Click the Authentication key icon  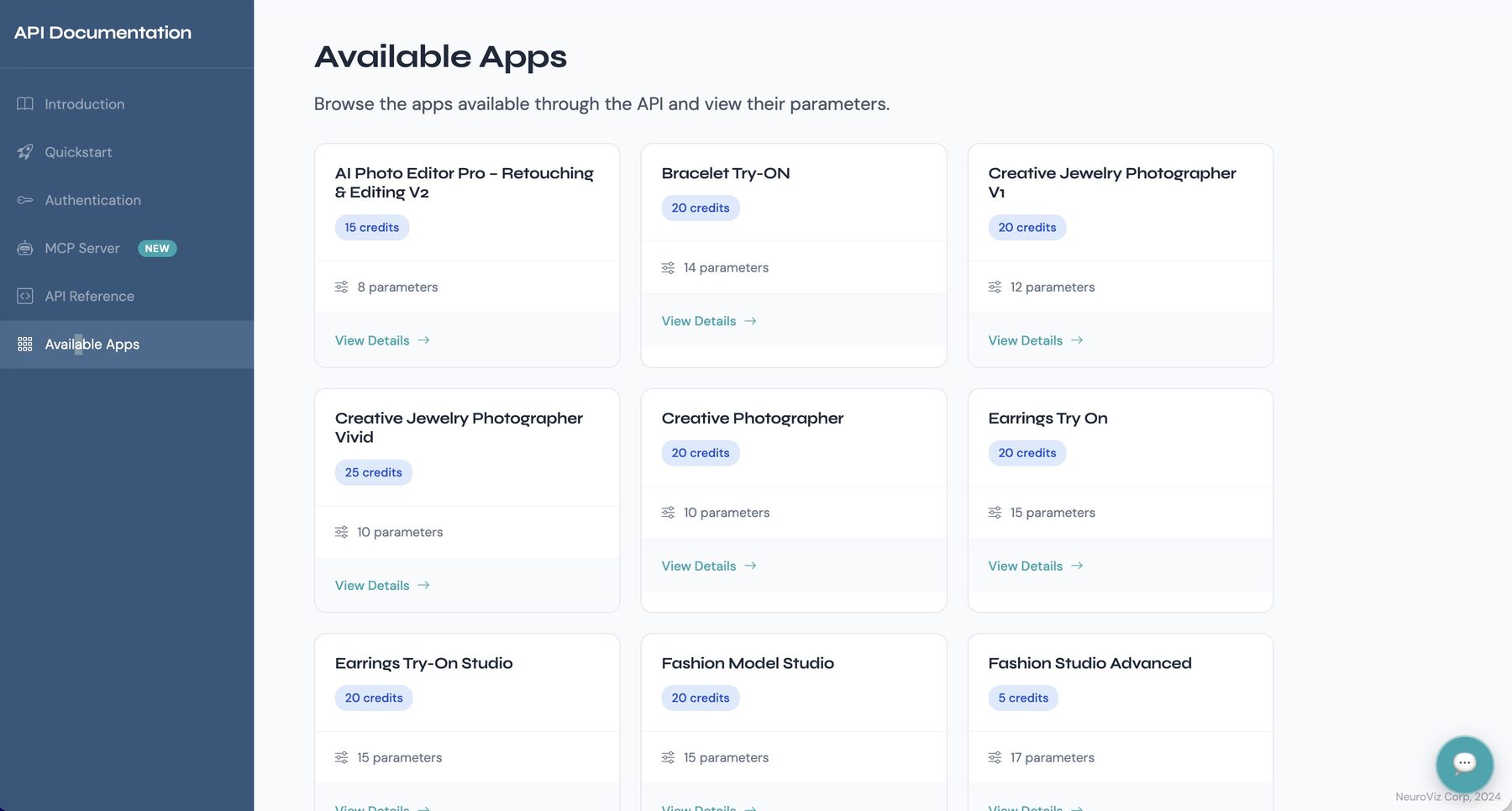pos(25,200)
